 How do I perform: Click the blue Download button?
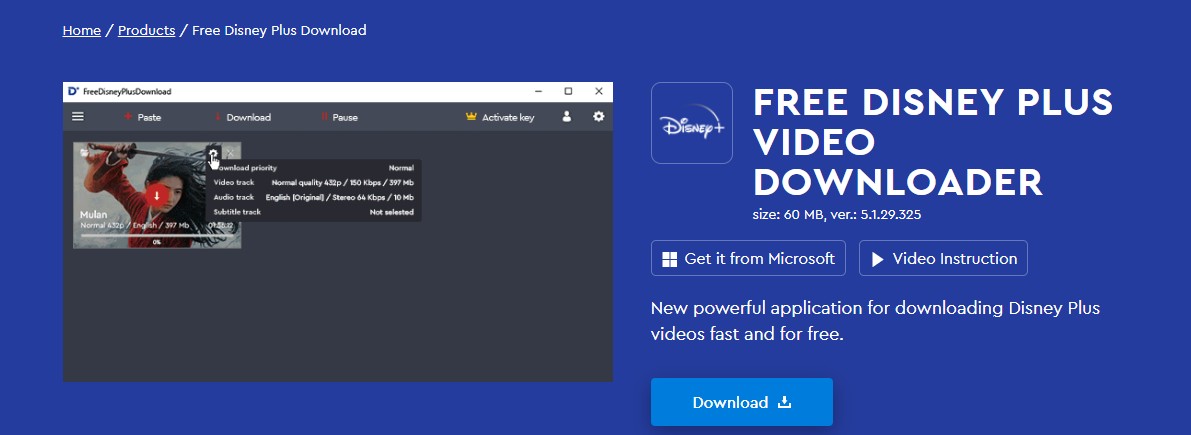point(742,402)
